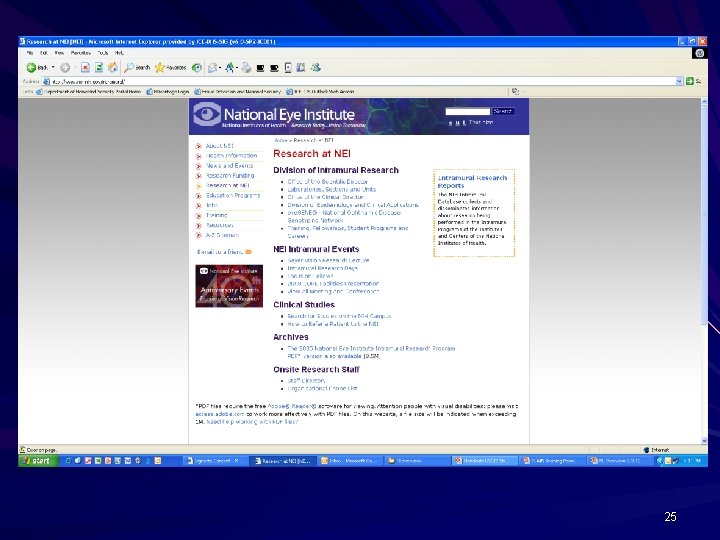Click the Mail envelope toolbar icon
The width and height of the screenshot is (720, 540).
(212, 68)
